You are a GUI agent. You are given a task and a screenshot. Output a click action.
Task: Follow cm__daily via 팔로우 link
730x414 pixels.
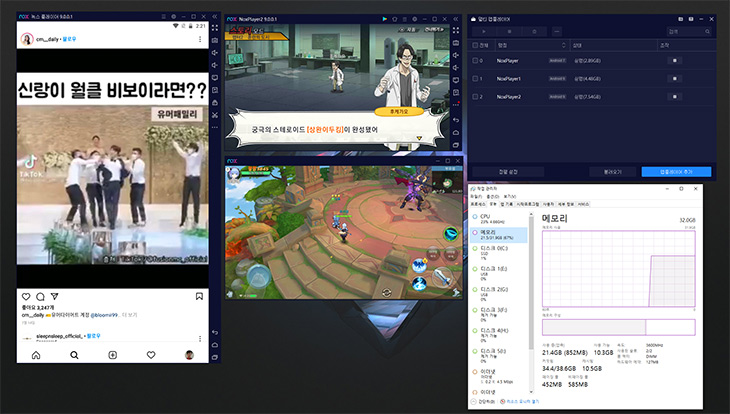[69, 39]
